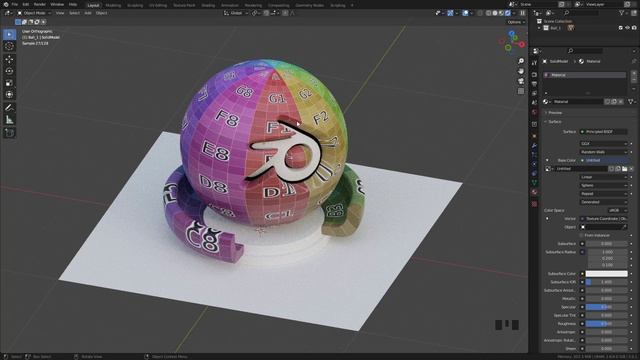Open the Object Data properties tab
This screenshot has height=360, width=640.
534,182
